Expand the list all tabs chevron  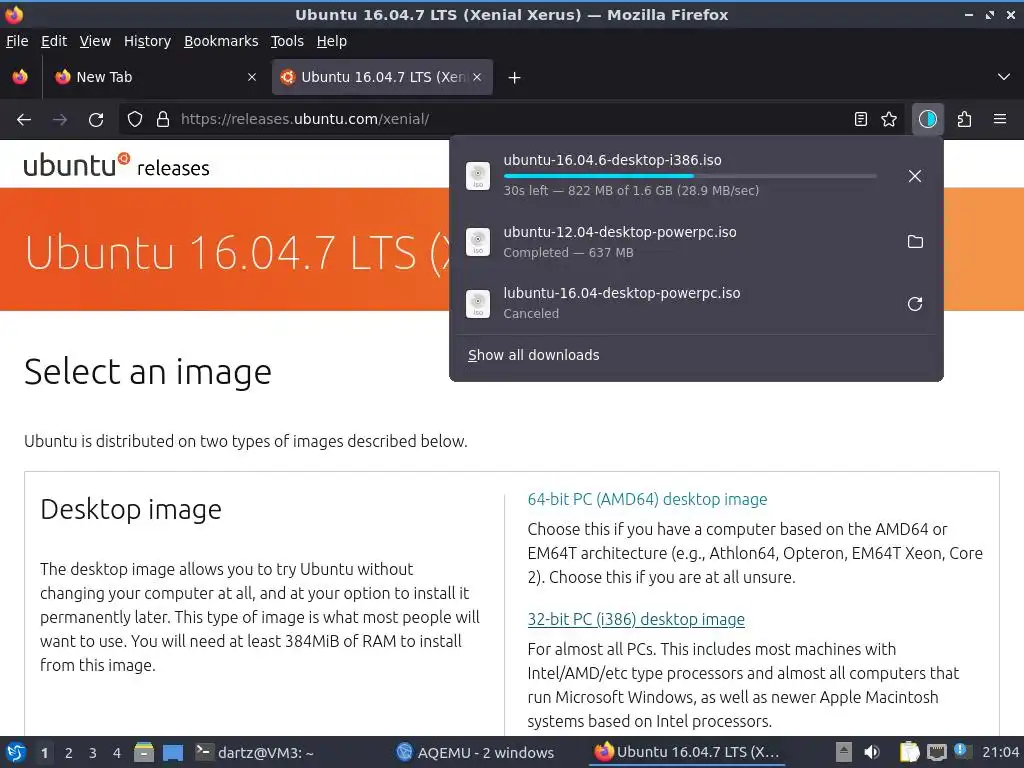click(1004, 77)
